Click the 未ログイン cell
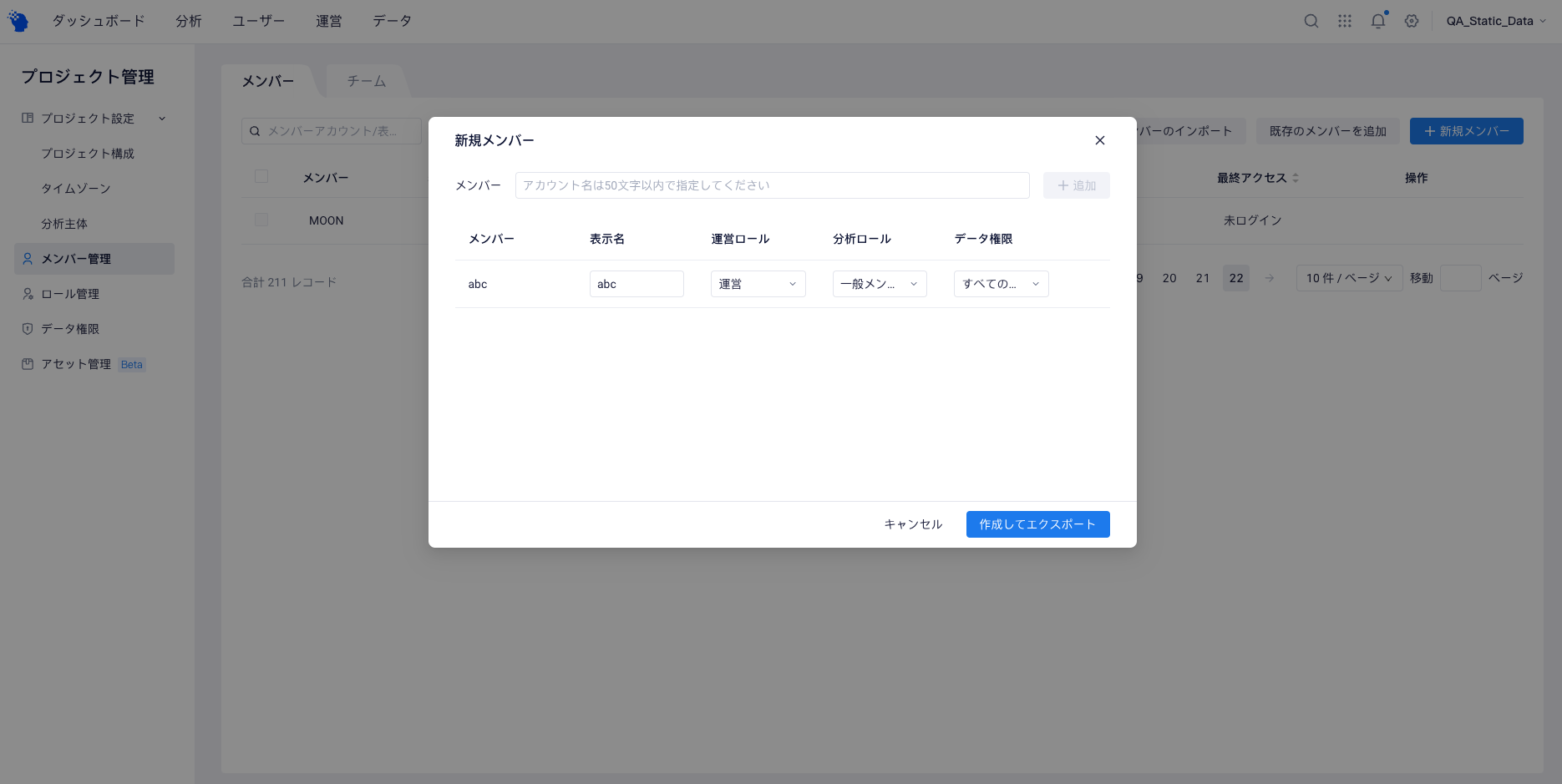Viewport: 1562px width, 784px height. click(1252, 220)
